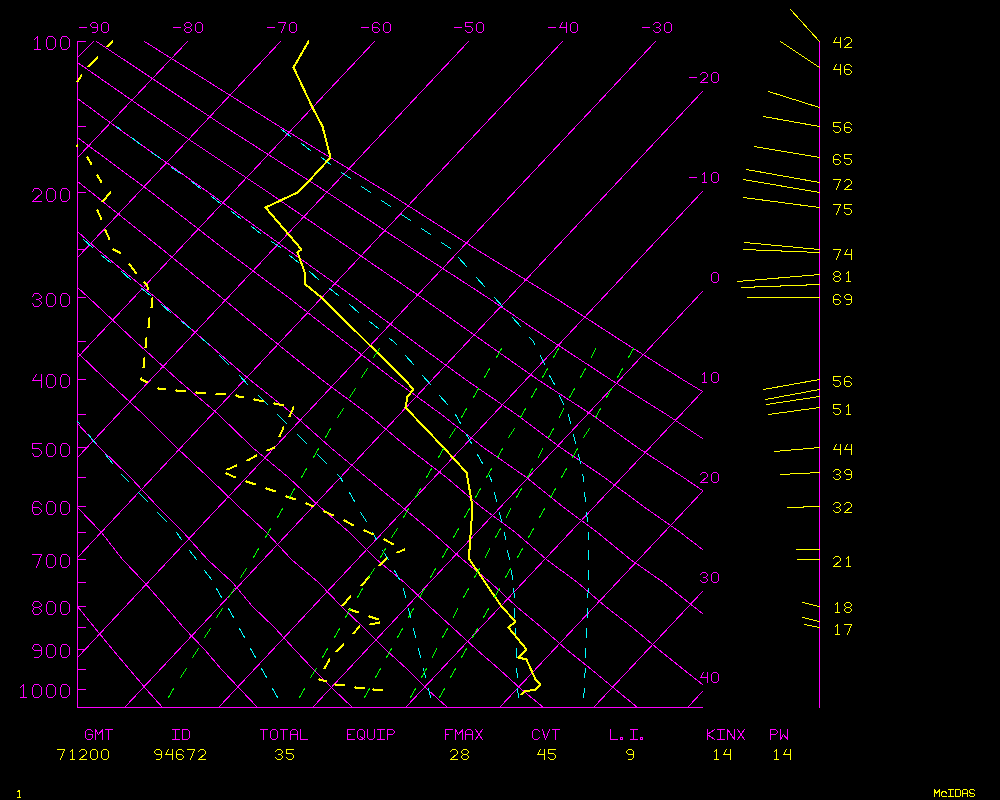Click the 100 pressure level label
1000x800 pixels.
[x=51, y=43]
